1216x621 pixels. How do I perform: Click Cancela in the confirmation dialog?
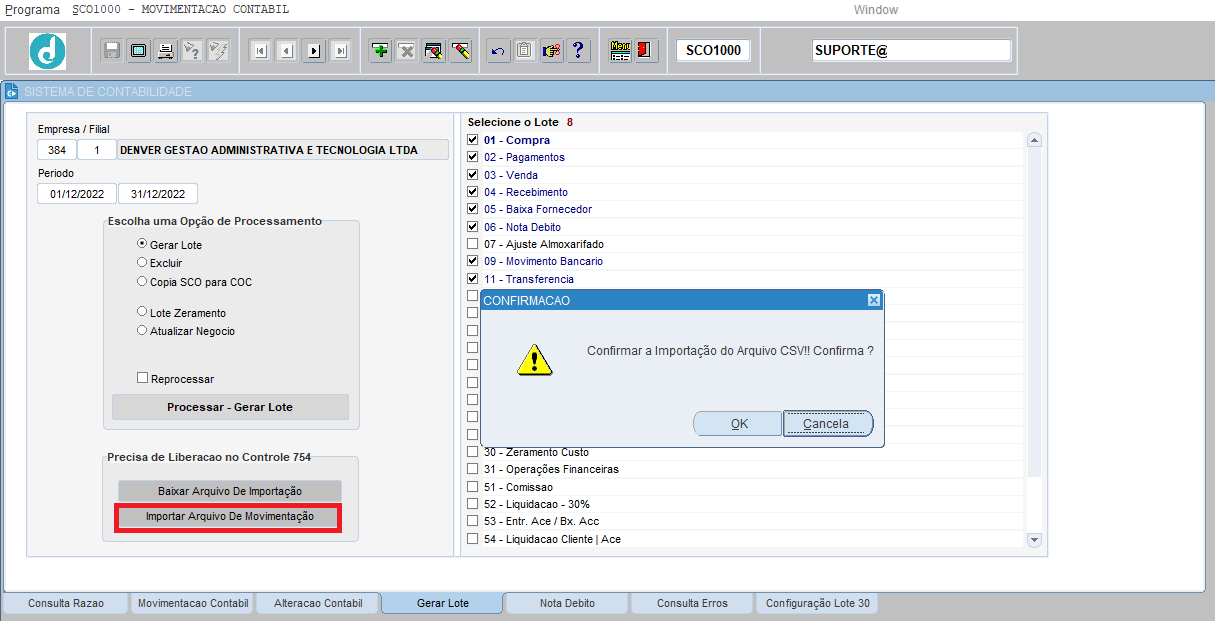coord(828,424)
